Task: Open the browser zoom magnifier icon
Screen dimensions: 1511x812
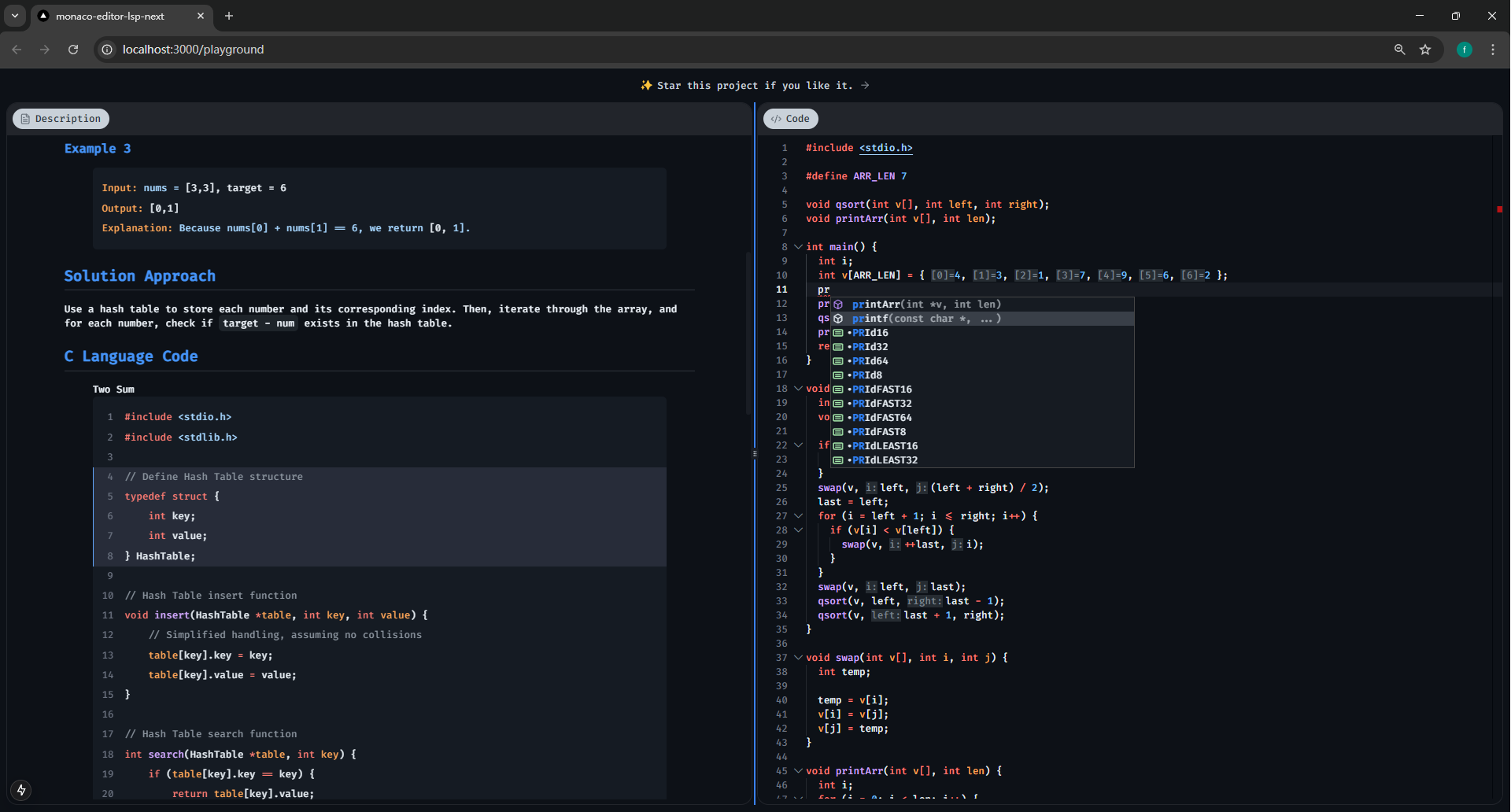Action: [1399, 50]
